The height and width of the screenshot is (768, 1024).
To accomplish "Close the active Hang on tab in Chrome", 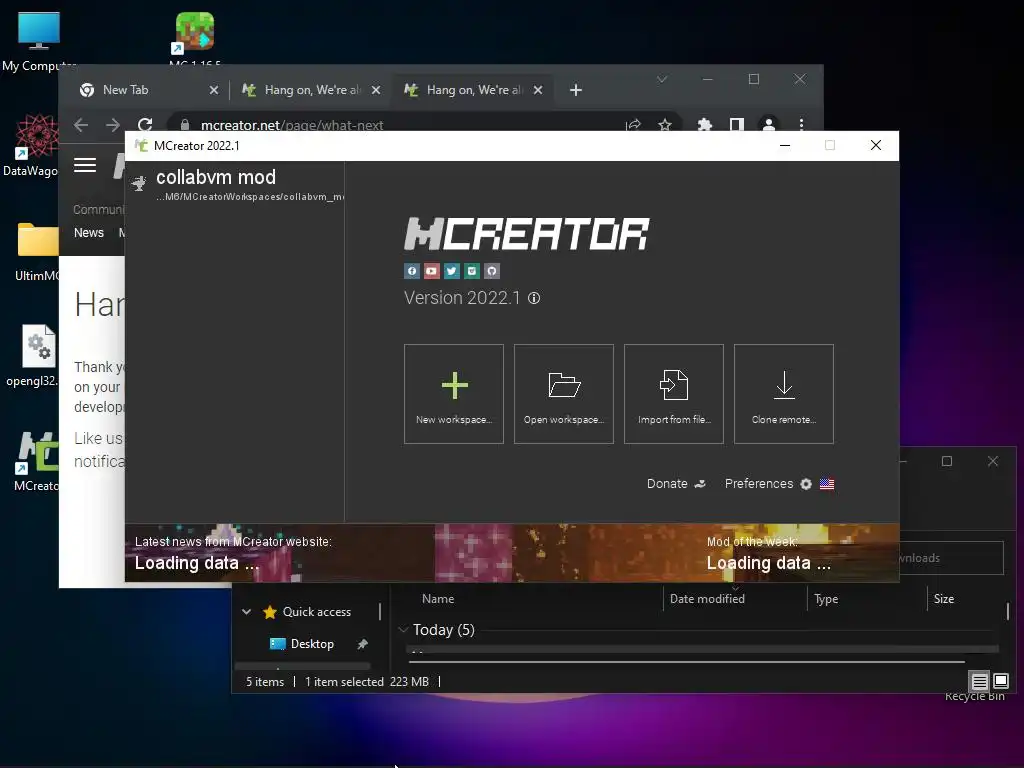I will click(x=537, y=90).
